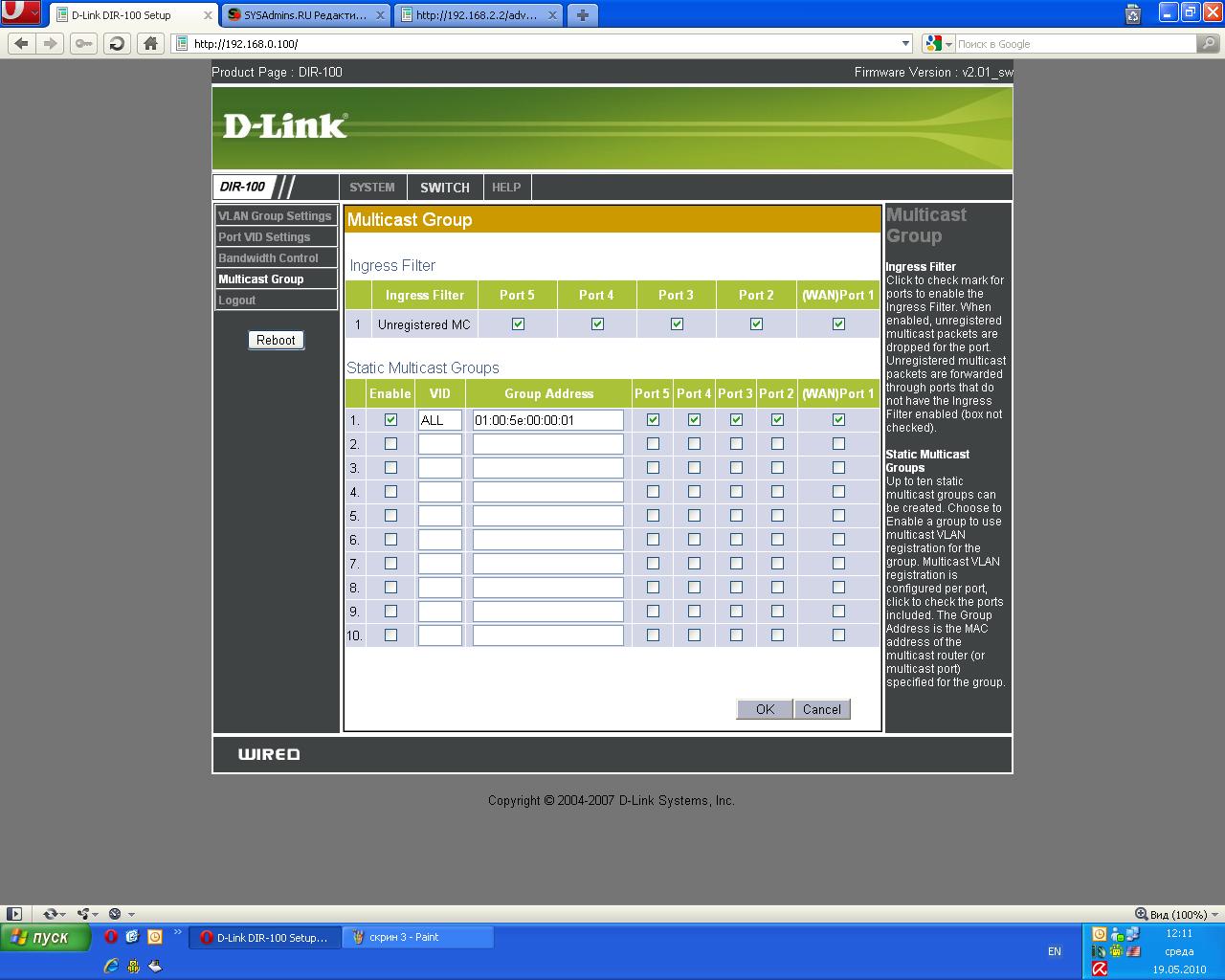Click the orange clock tray icon

tap(1099, 934)
